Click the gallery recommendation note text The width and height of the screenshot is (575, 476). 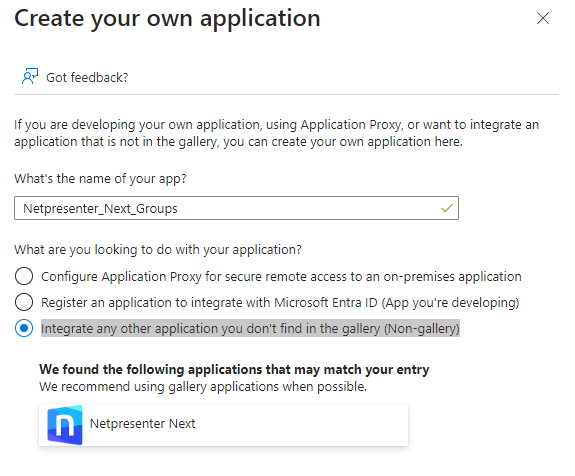[203, 387]
